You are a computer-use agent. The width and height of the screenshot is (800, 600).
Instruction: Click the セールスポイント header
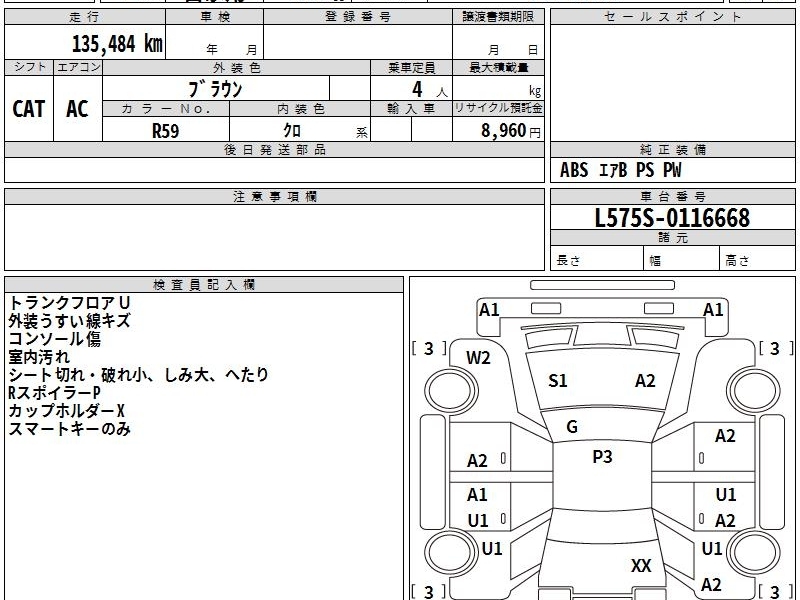pos(672,17)
